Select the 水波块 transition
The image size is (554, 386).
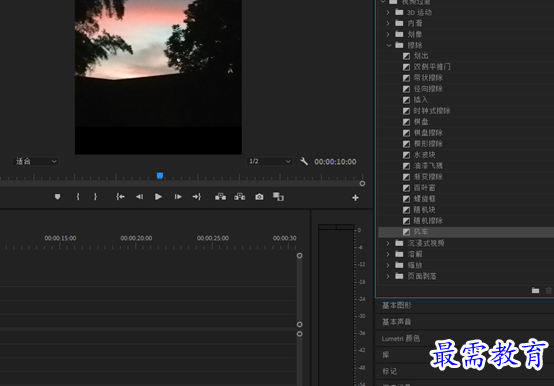[424, 155]
